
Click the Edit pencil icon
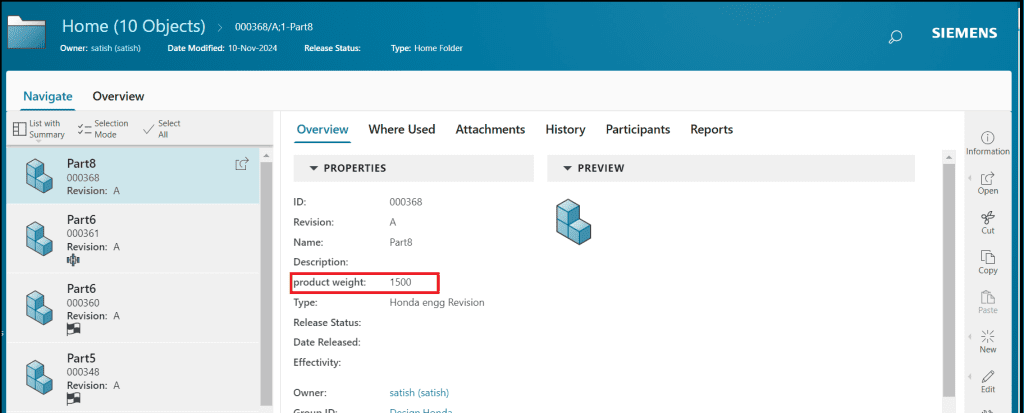(x=987, y=377)
